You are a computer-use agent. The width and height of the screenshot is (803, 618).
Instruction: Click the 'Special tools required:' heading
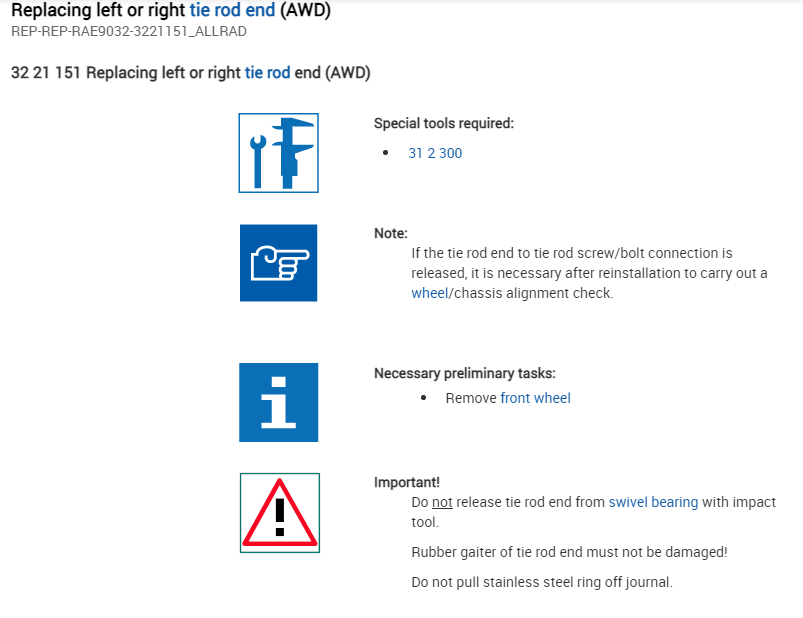pos(443,124)
